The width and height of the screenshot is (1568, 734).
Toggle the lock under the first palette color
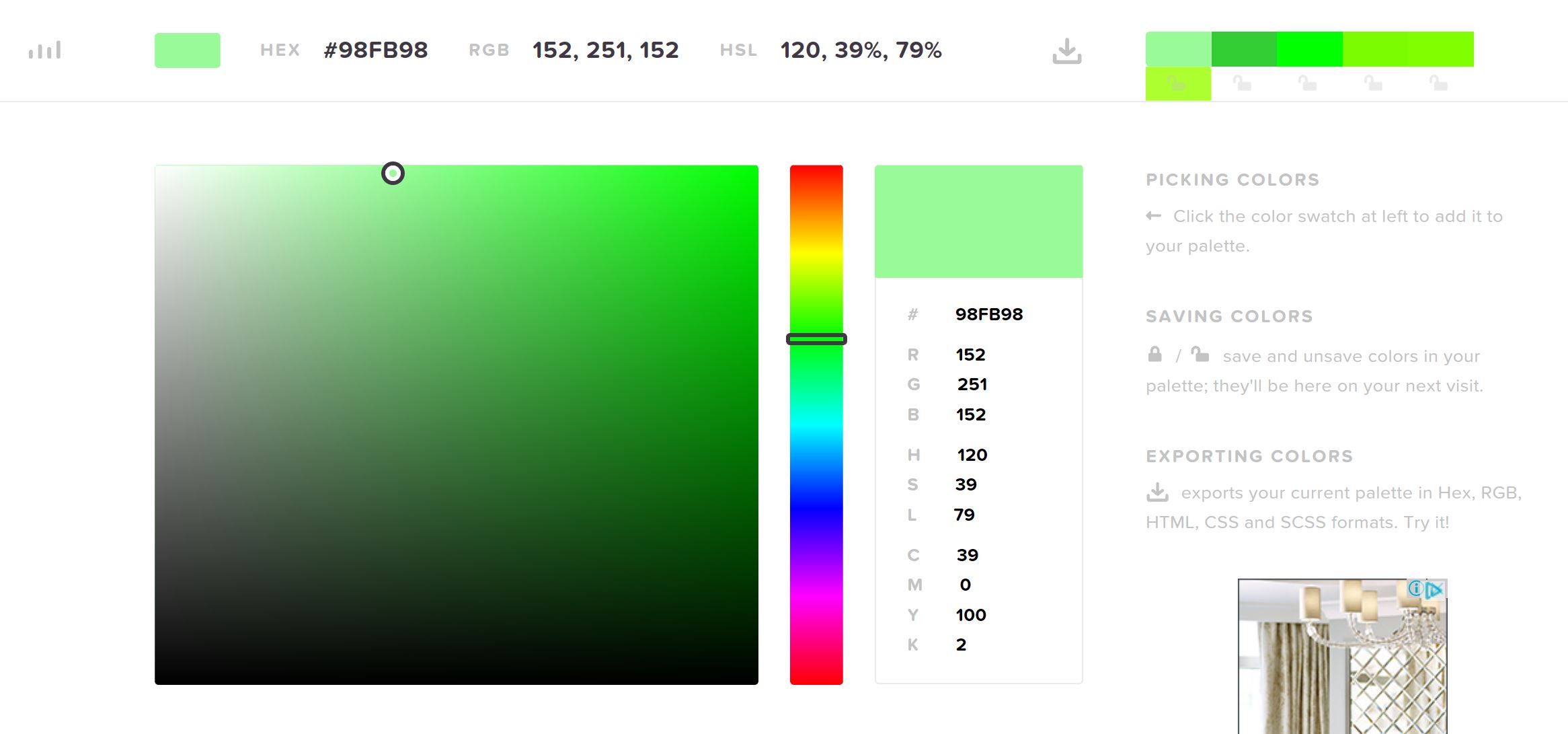coord(1177,84)
